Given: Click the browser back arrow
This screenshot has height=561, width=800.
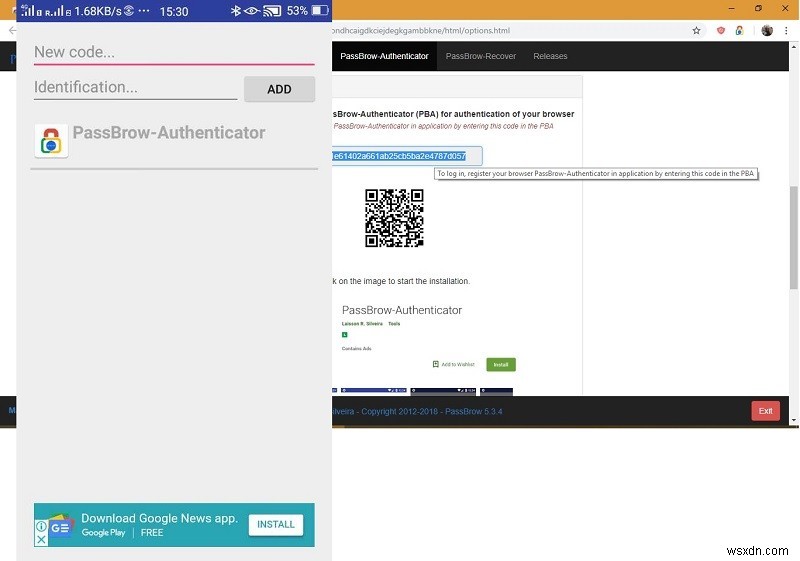Looking at the screenshot, I should [x=11, y=31].
